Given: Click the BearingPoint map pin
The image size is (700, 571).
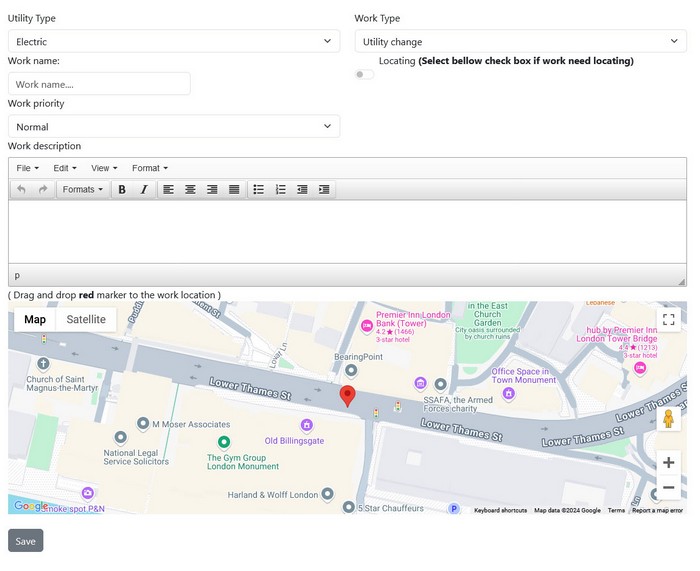Looking at the screenshot, I should click(x=351, y=371).
